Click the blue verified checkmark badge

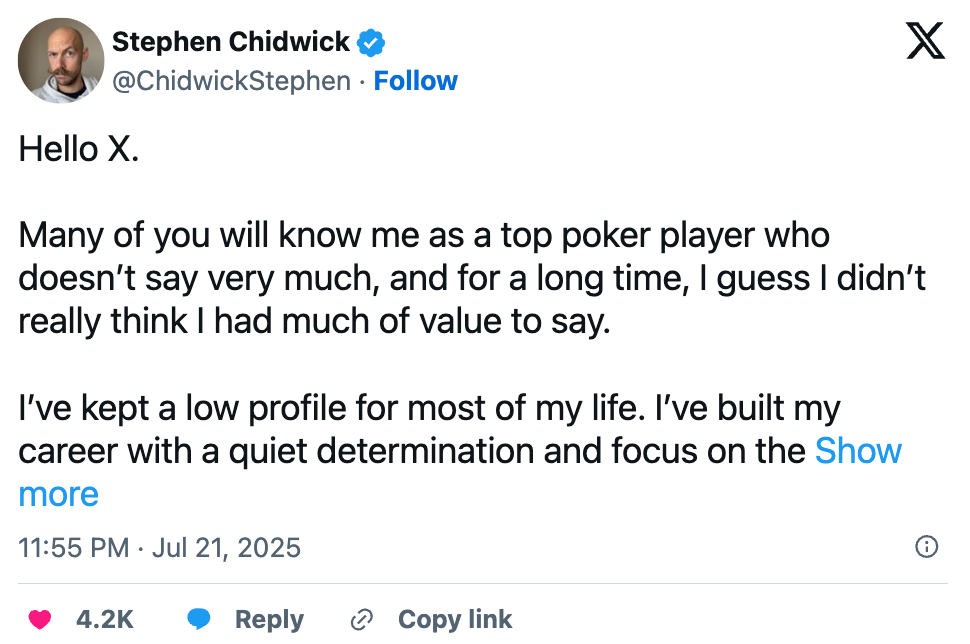click(371, 43)
